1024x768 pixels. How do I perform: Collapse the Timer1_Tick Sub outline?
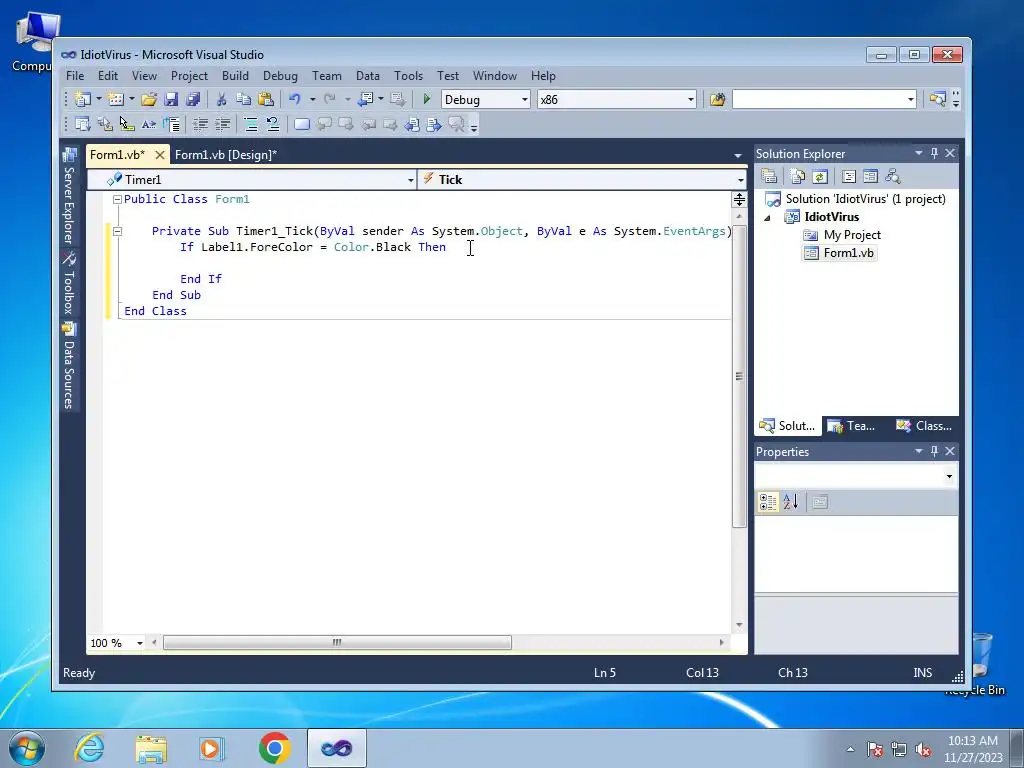click(118, 231)
